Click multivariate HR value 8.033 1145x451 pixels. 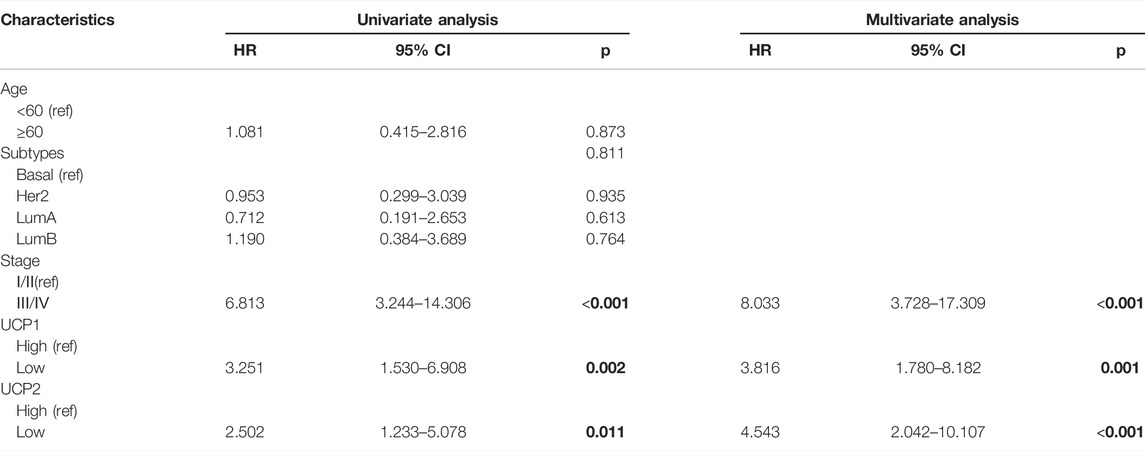tap(760, 304)
